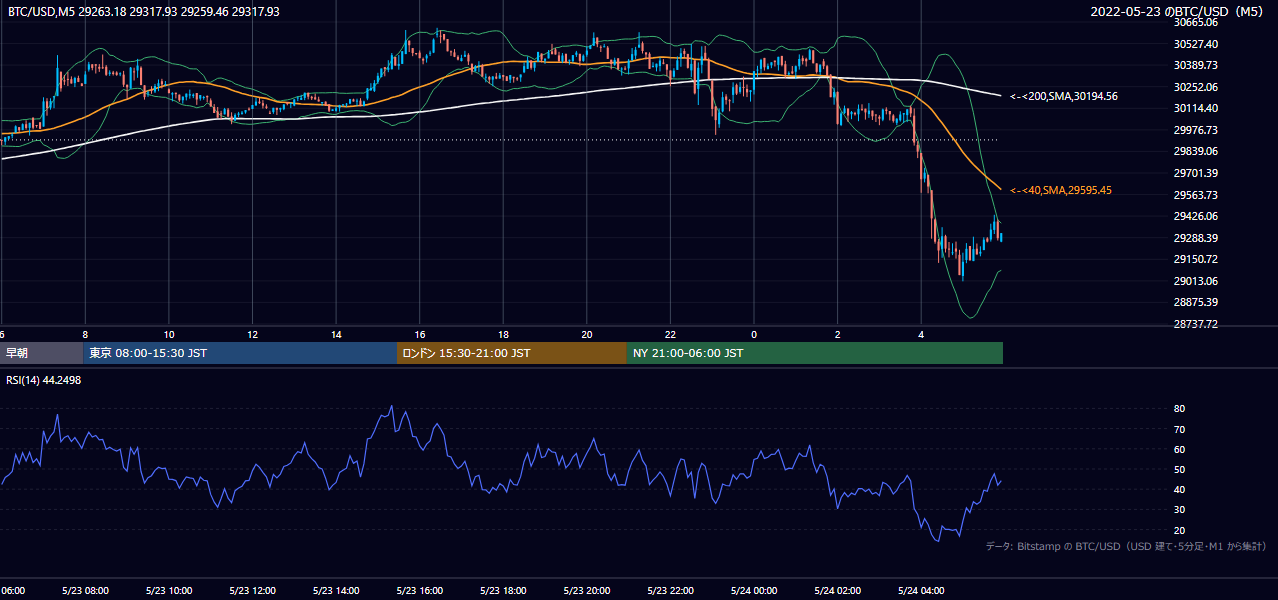Screen dimensions: 1278x600
Task: Click the 5/23 08:00 time label
Action: pos(84,591)
